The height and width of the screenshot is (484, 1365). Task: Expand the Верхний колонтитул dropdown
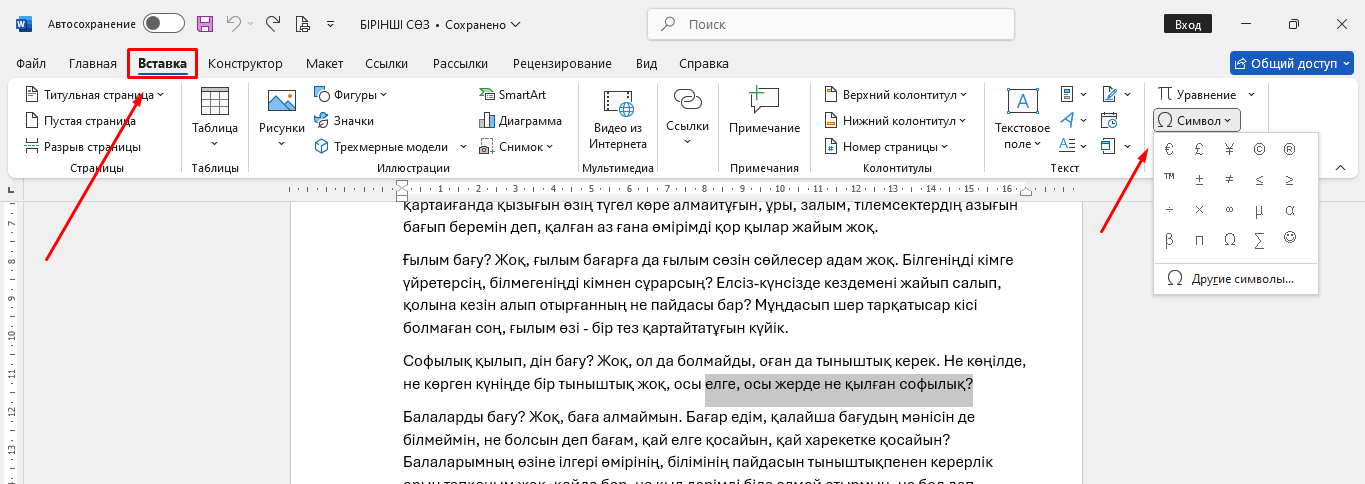(x=896, y=95)
